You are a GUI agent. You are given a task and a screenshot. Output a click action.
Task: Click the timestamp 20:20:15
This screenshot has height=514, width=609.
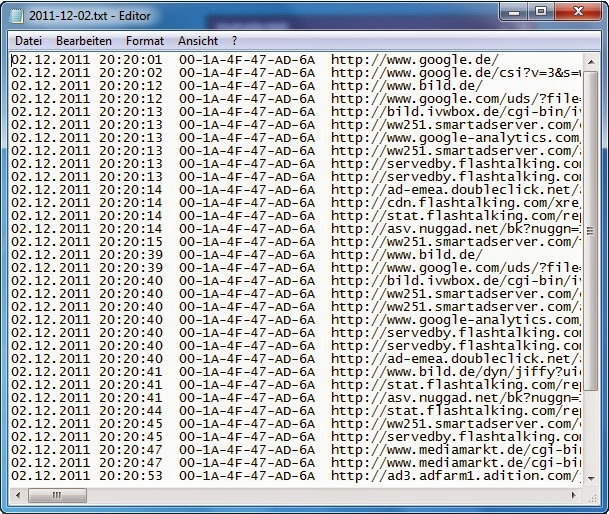[130, 242]
